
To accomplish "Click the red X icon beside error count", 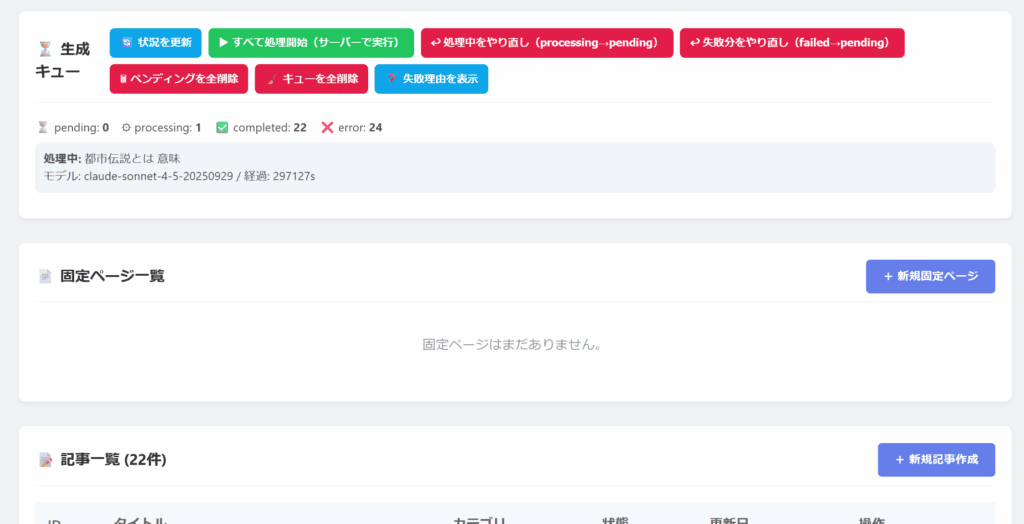I will (327, 127).
